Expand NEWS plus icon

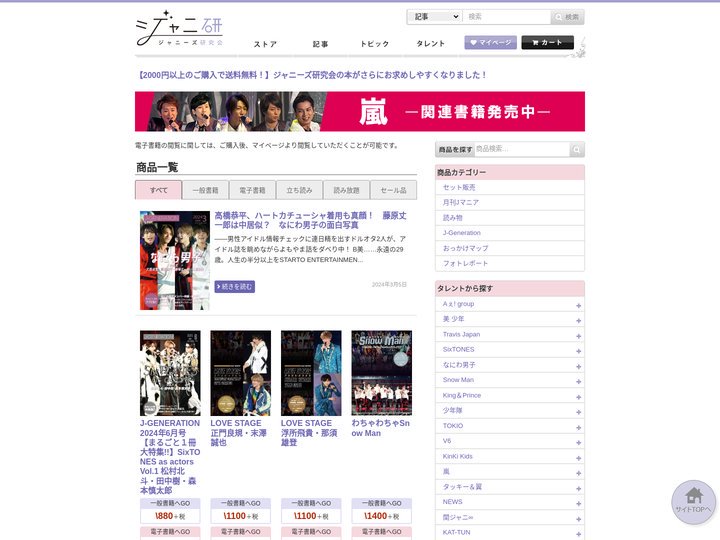pos(579,504)
